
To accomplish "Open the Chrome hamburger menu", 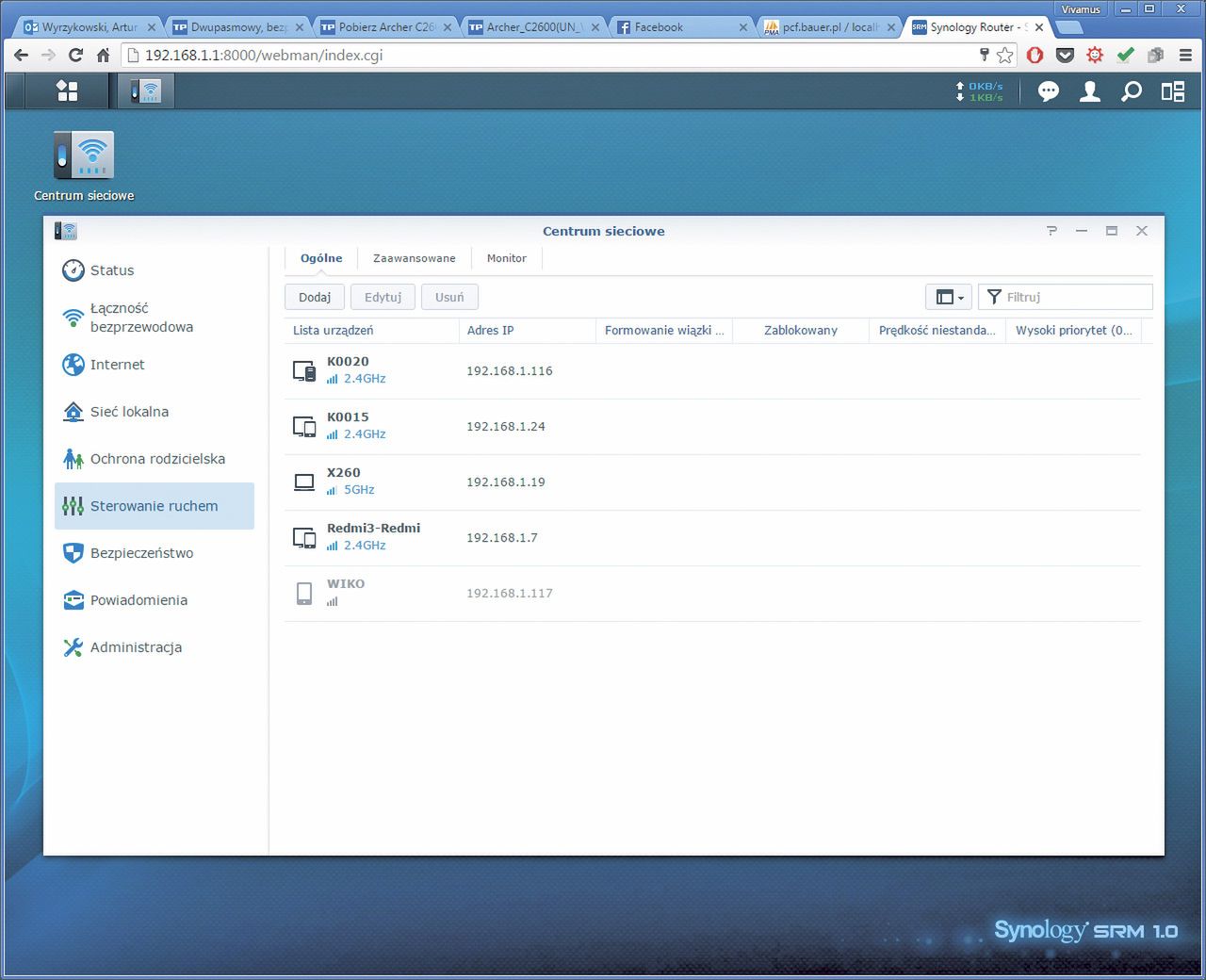I will (1185, 56).
